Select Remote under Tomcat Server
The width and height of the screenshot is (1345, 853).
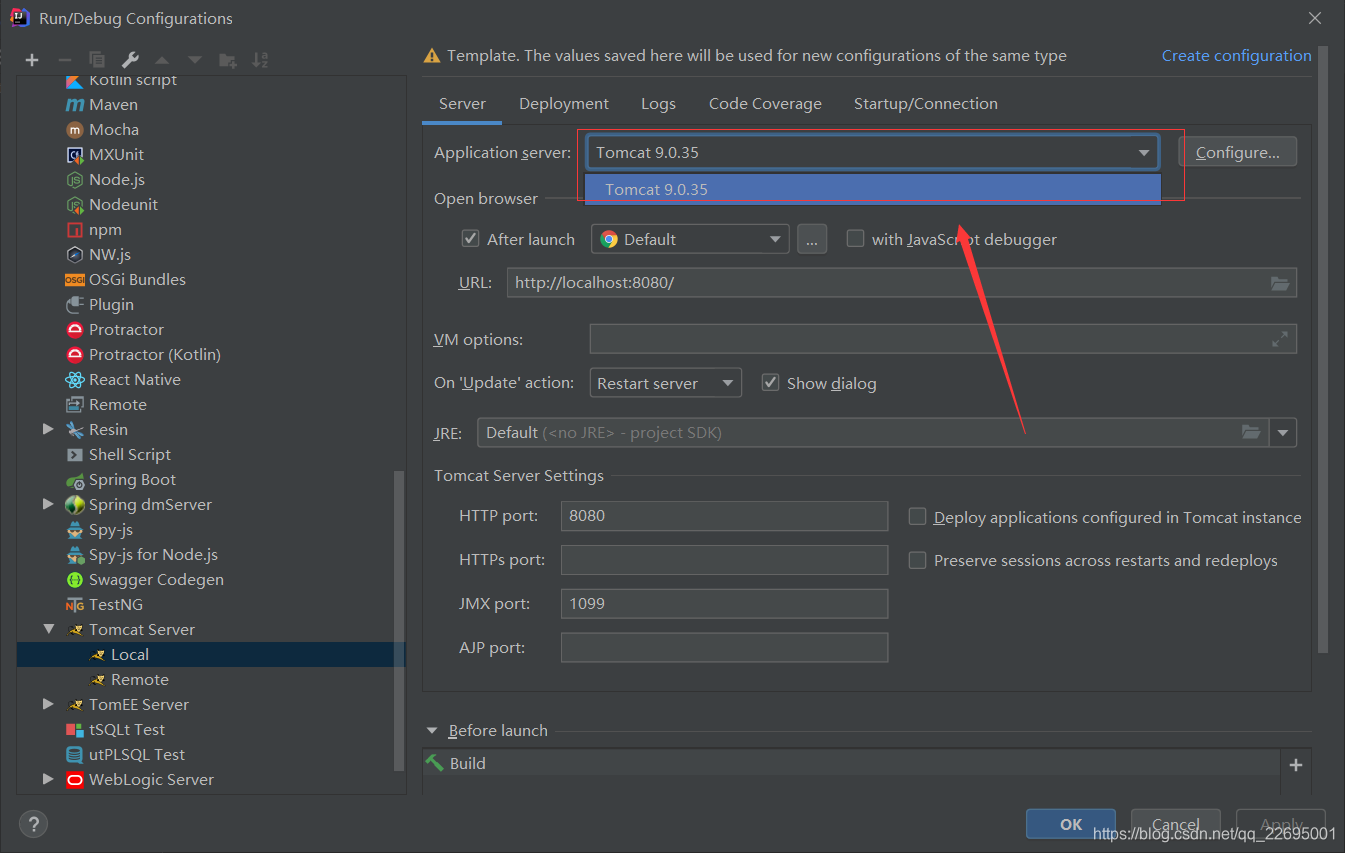pos(140,679)
